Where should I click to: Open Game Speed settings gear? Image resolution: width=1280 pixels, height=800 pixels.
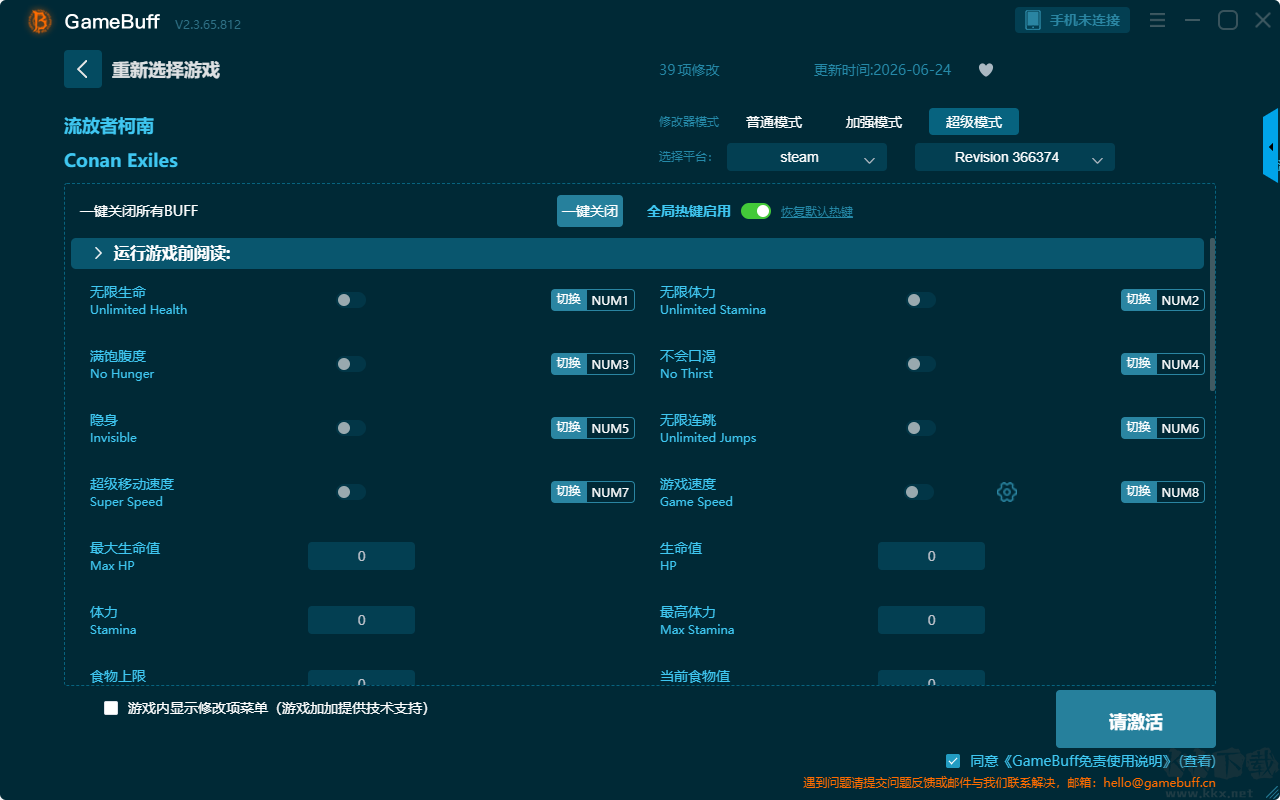1007,492
